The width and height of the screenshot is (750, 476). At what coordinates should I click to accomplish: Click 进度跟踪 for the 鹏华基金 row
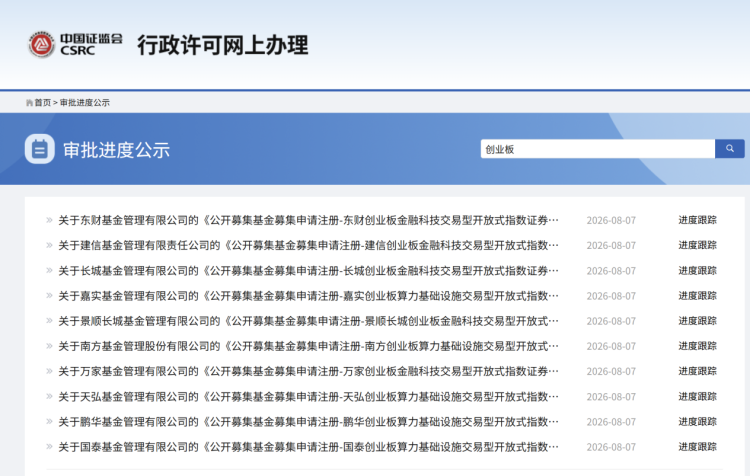pyautogui.click(x=697, y=421)
